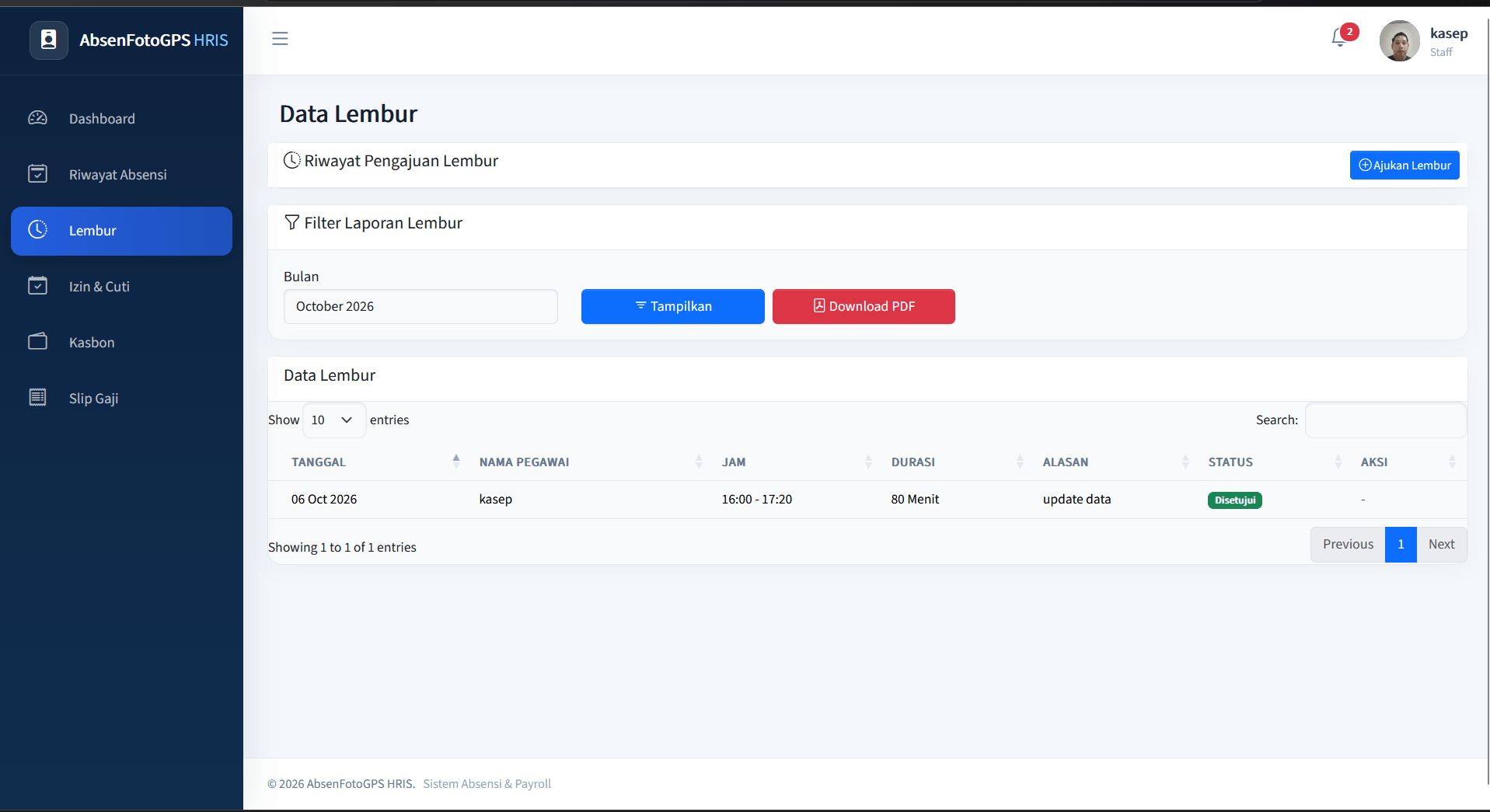The image size is (1490, 812).
Task: Click the Riwayat Absensi calendar icon
Action: pos(38,174)
